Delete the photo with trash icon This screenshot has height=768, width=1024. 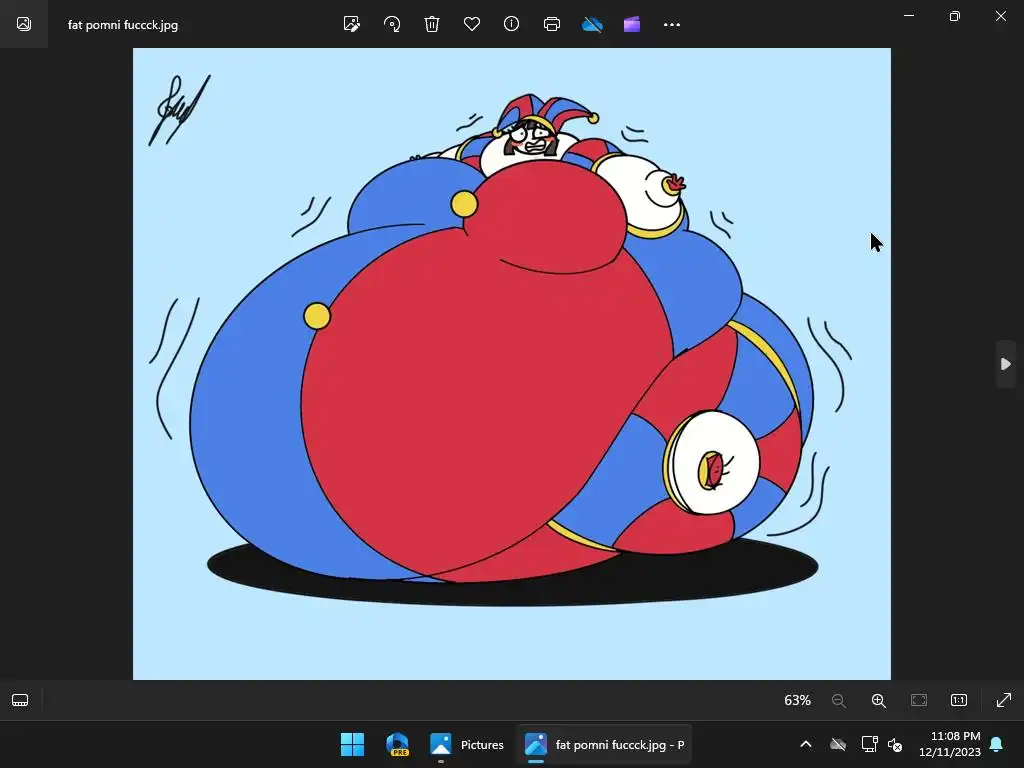432,24
